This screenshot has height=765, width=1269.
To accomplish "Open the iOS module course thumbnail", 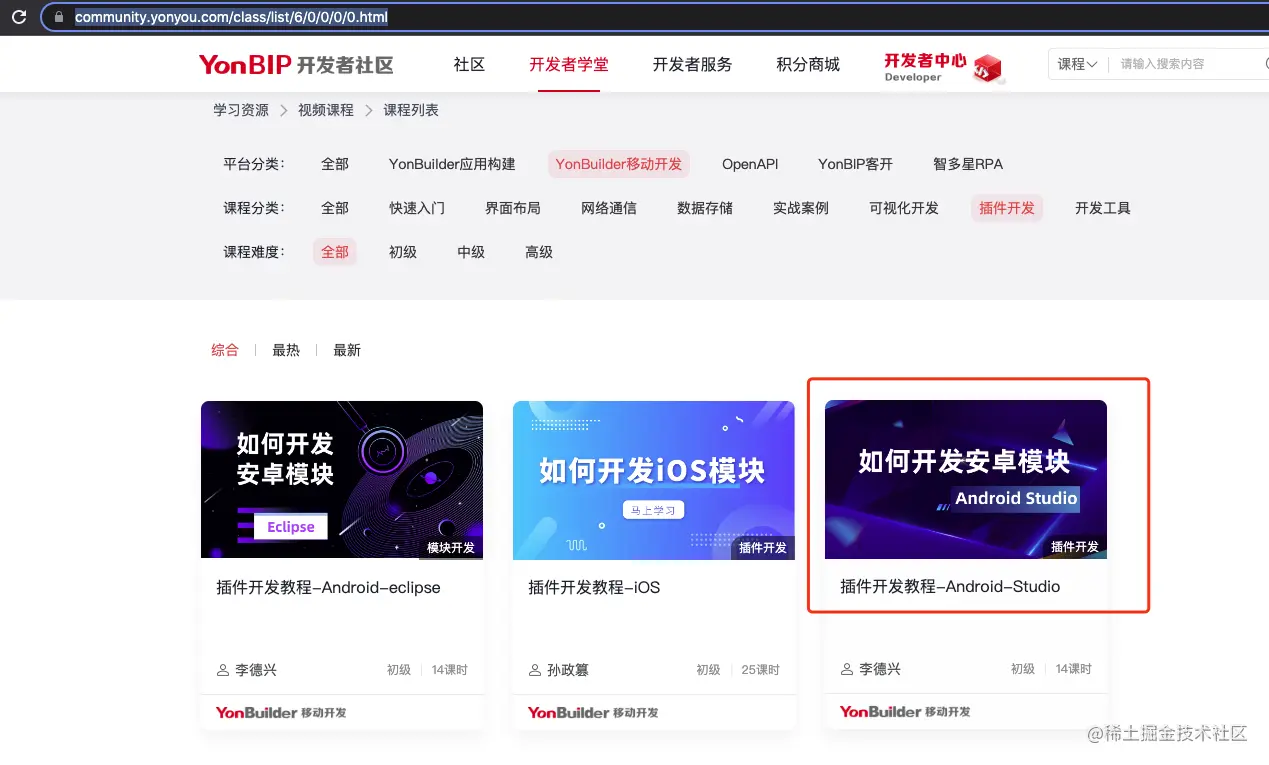I will point(654,480).
